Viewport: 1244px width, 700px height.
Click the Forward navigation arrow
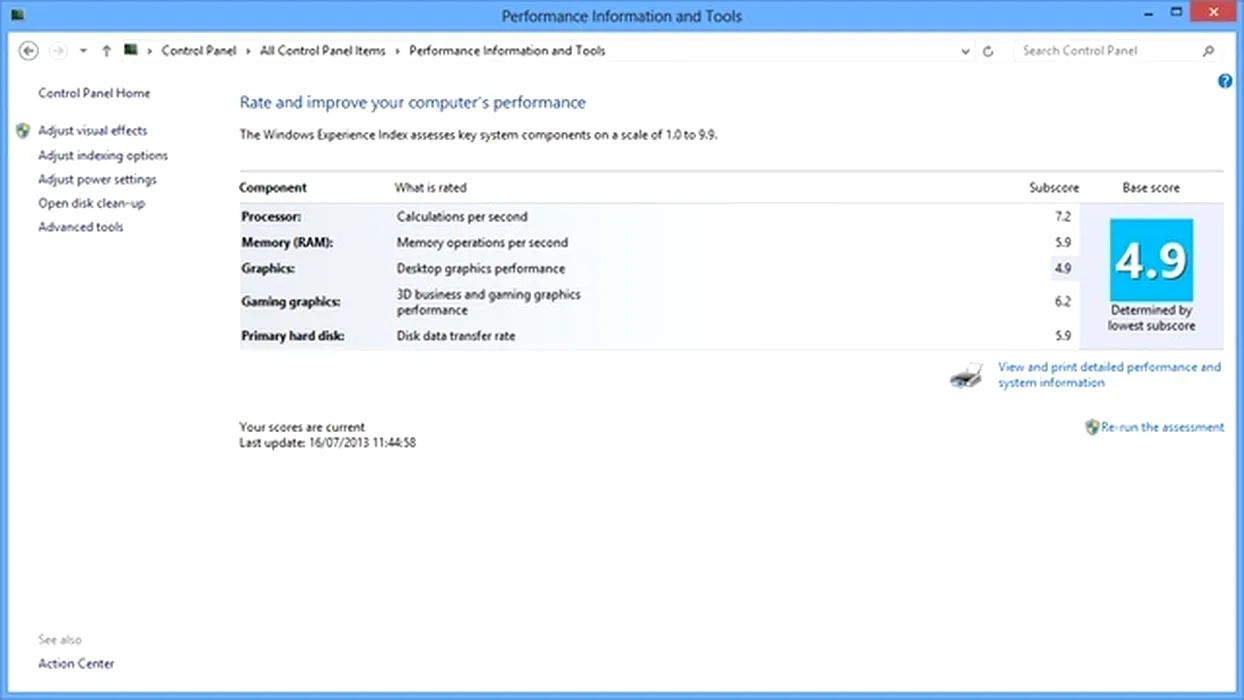[58, 51]
